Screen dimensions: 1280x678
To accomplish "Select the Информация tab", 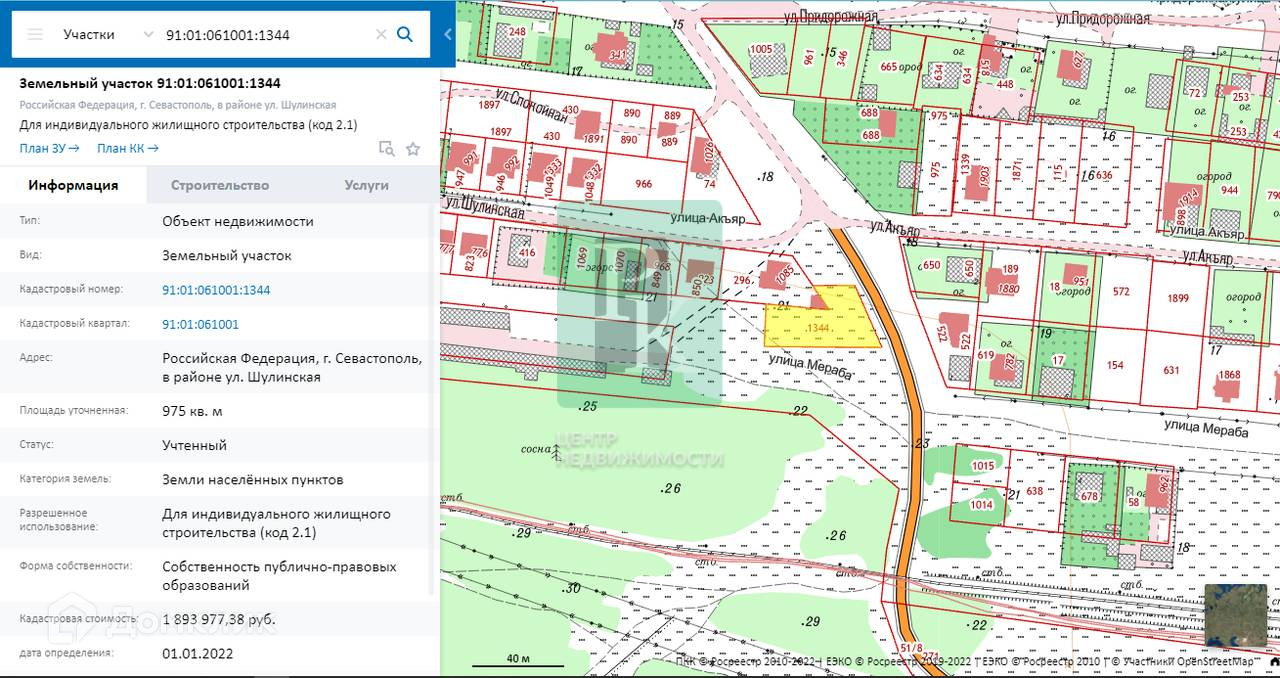I will click(73, 185).
